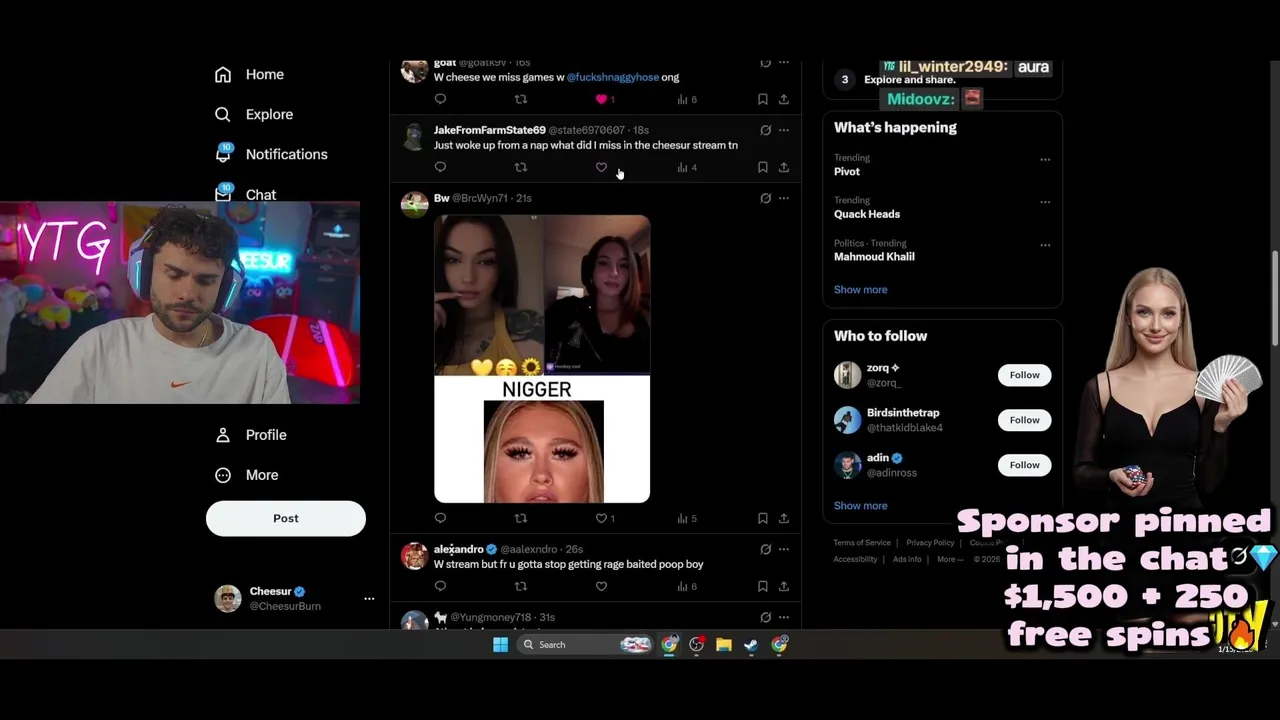
Task: Repost goat's tweet
Action: 520,99
